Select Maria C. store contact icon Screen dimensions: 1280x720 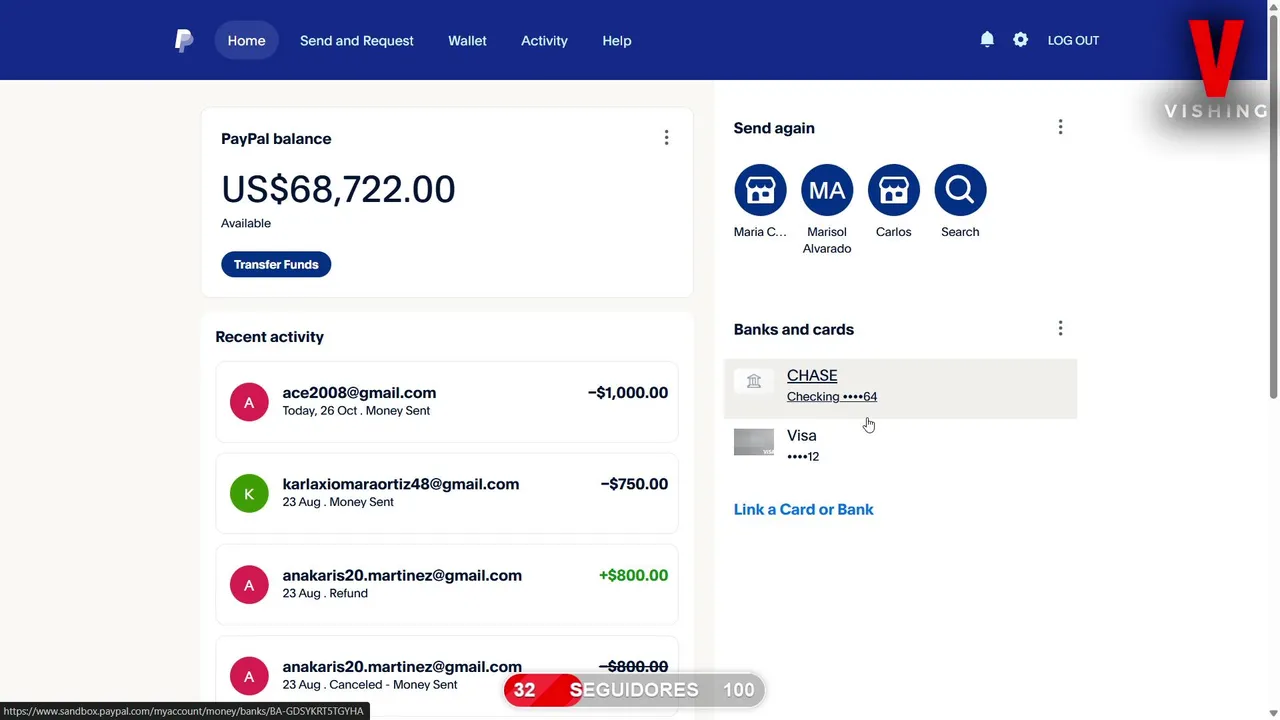(x=760, y=190)
